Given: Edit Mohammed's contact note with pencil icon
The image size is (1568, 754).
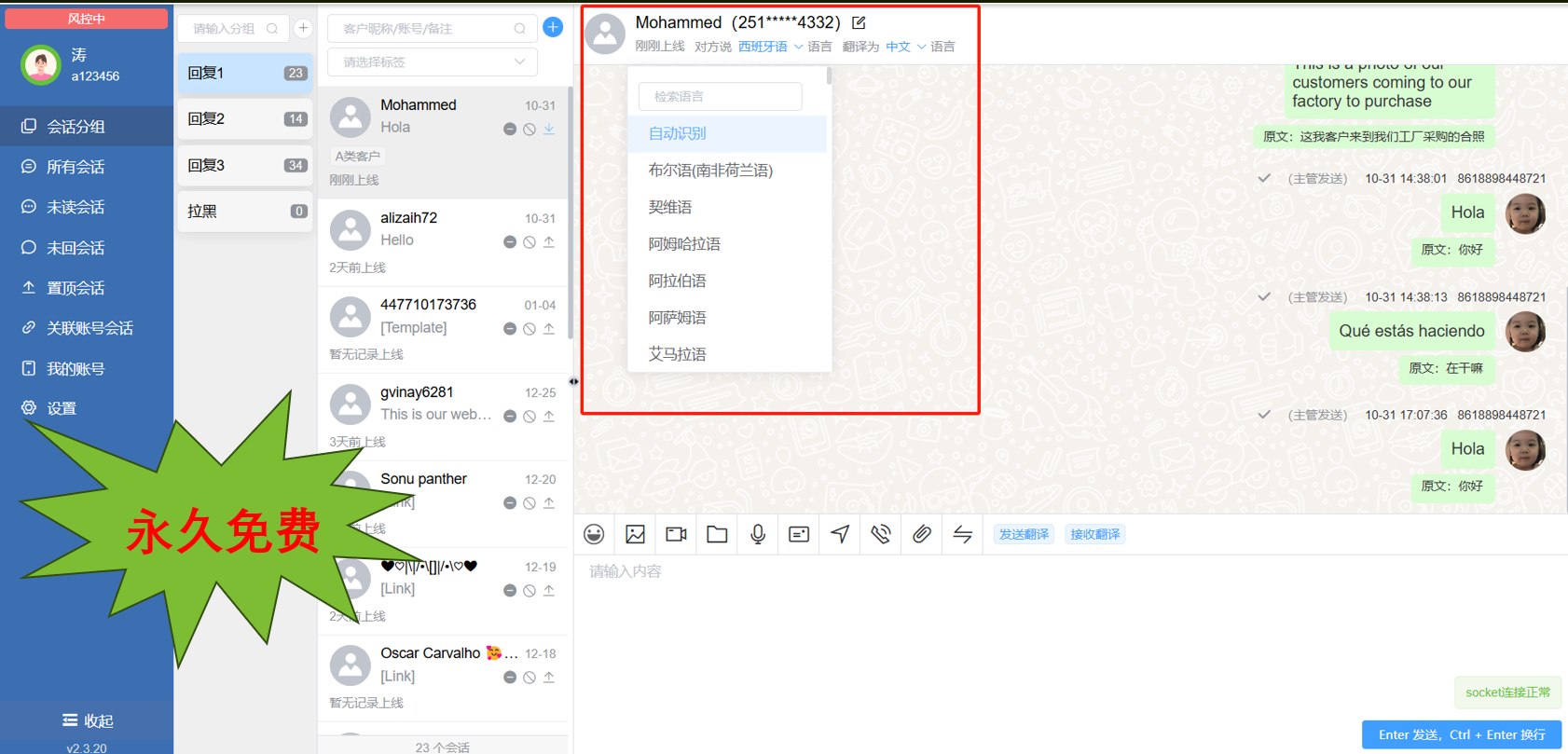Looking at the screenshot, I should pos(859,22).
